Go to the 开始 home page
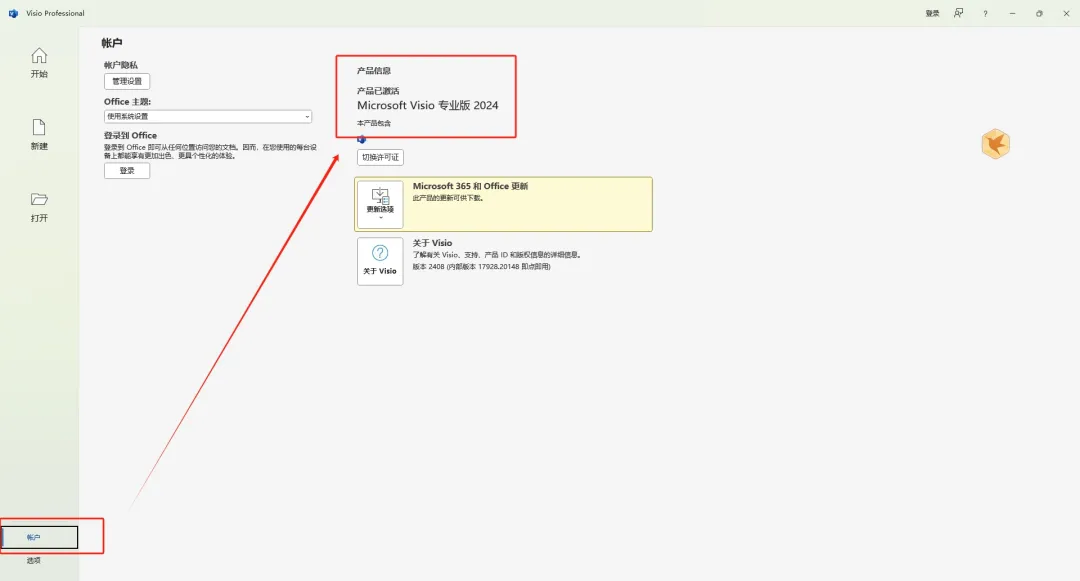Image resolution: width=1080 pixels, height=581 pixels. click(39, 63)
